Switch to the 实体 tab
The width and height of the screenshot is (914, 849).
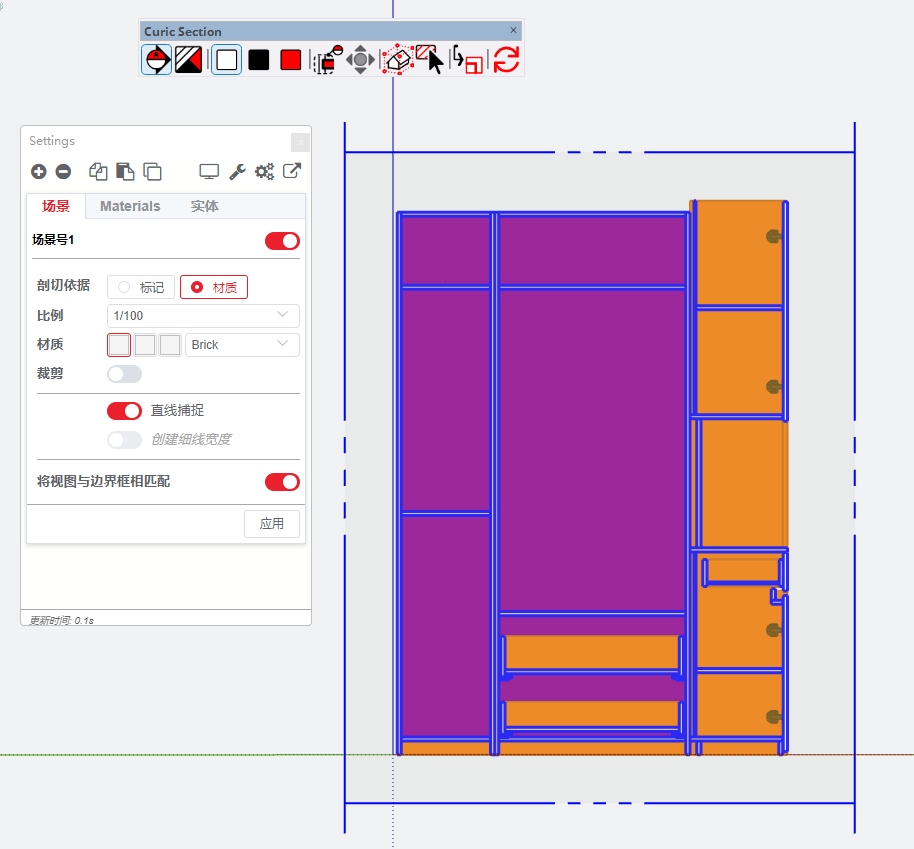point(205,206)
